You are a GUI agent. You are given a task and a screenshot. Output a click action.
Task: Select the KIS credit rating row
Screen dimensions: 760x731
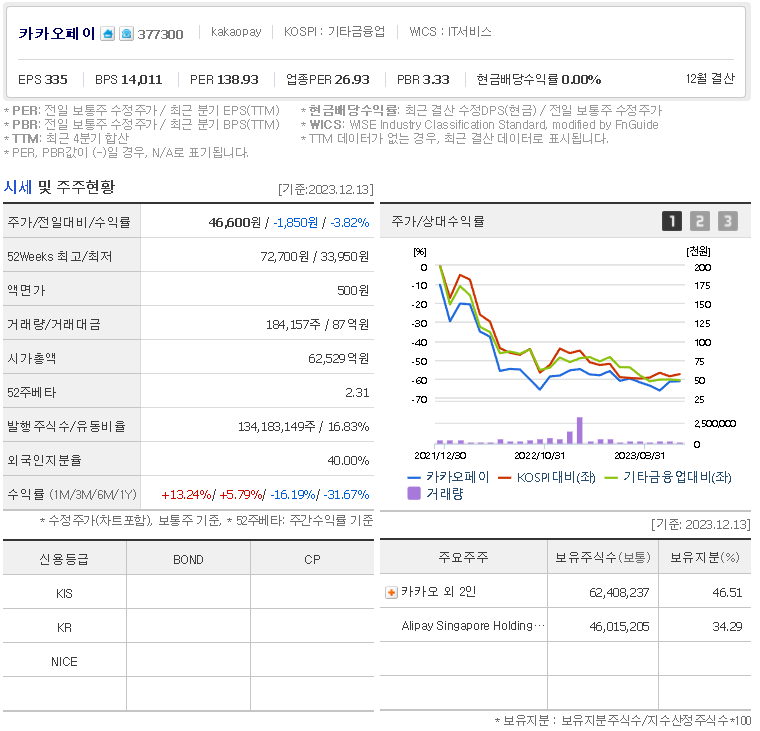coord(189,592)
